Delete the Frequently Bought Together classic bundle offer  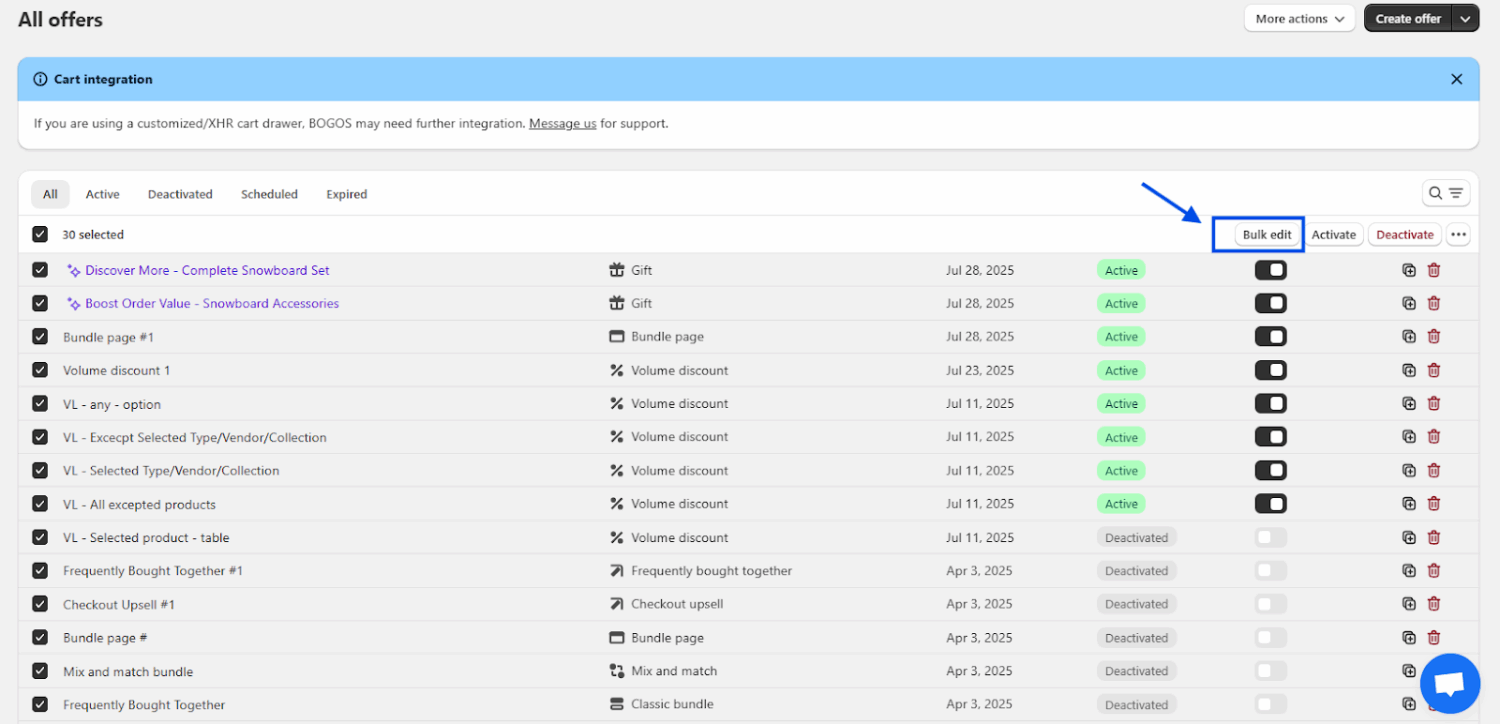coord(1434,704)
